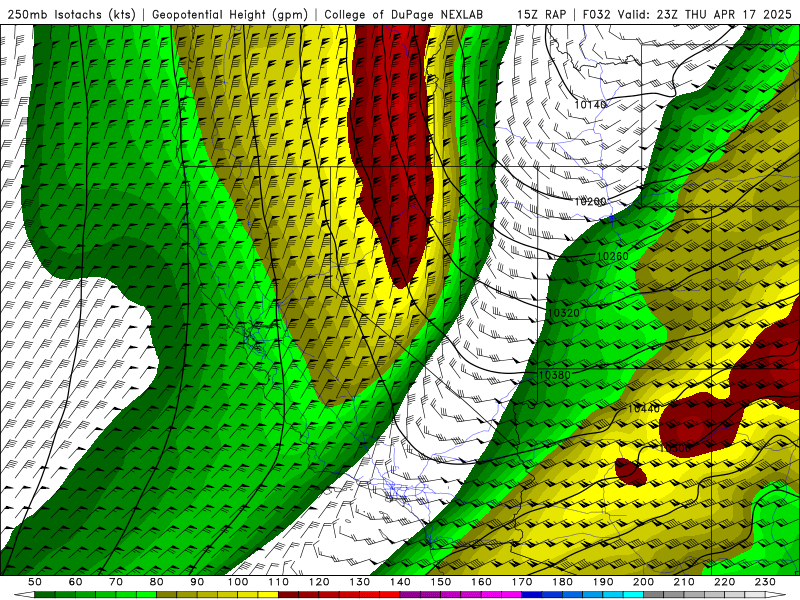Click the 180 value on the color scale
Screen dimensions: 800x600
click(x=562, y=582)
